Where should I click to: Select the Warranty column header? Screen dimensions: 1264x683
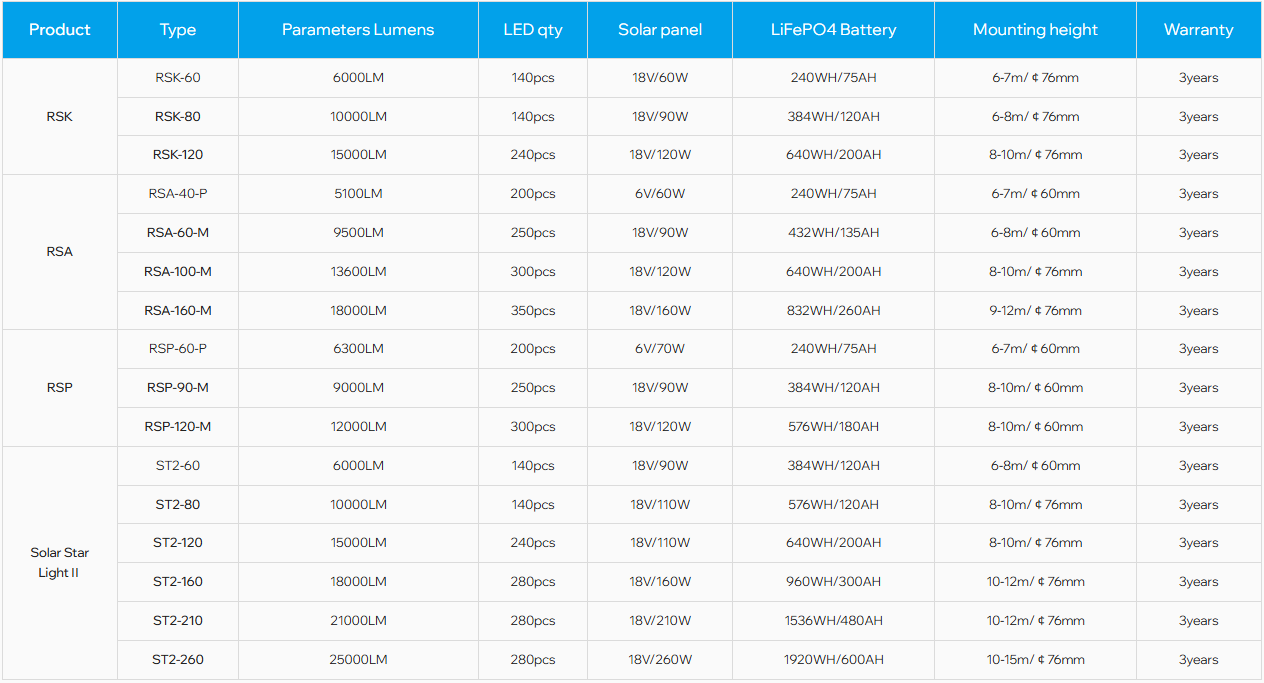point(1198,30)
